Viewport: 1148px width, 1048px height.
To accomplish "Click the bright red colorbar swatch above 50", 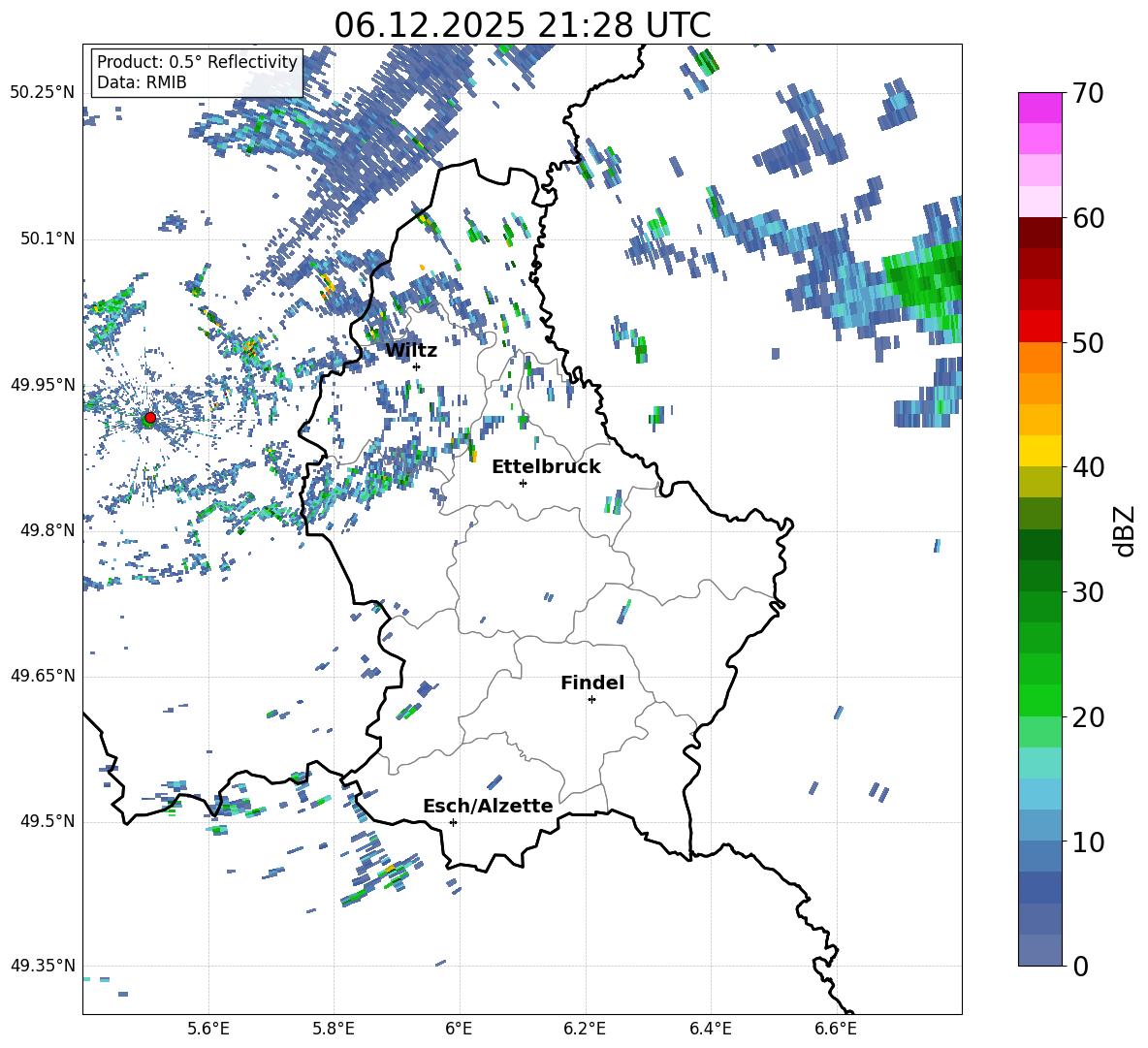I will pyautogui.click(x=1039, y=327).
